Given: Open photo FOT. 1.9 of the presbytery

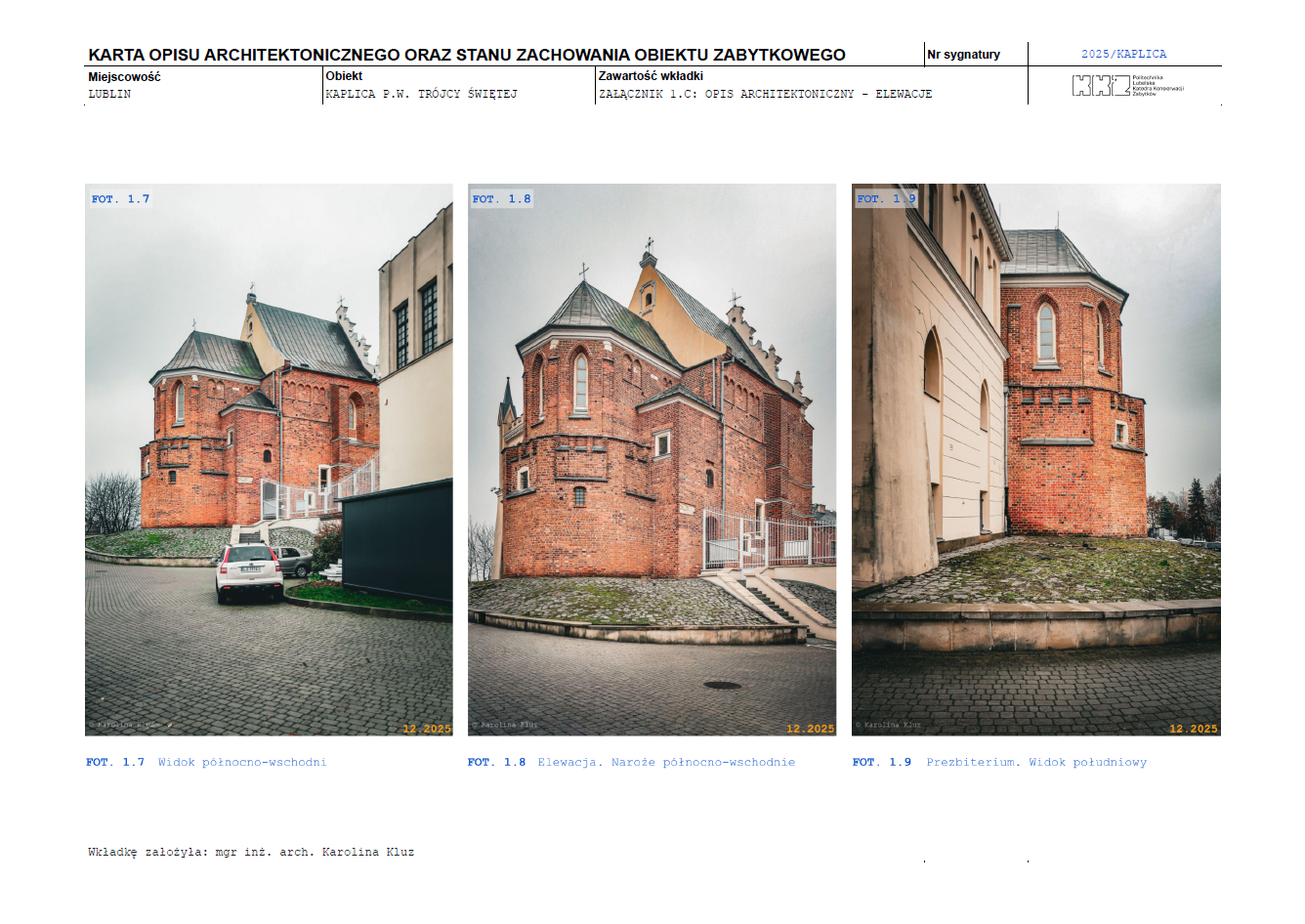Looking at the screenshot, I should pyautogui.click(x=1036, y=459).
